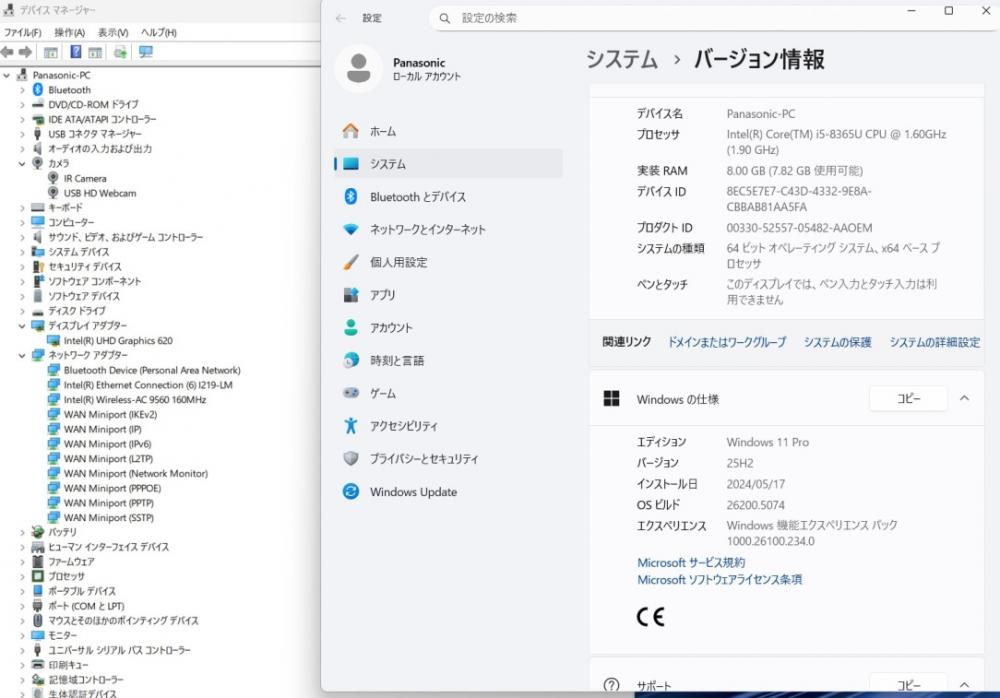The image size is (1000, 698).
Task: Open 時刻と言語 settings icon
Action: (x=351, y=360)
